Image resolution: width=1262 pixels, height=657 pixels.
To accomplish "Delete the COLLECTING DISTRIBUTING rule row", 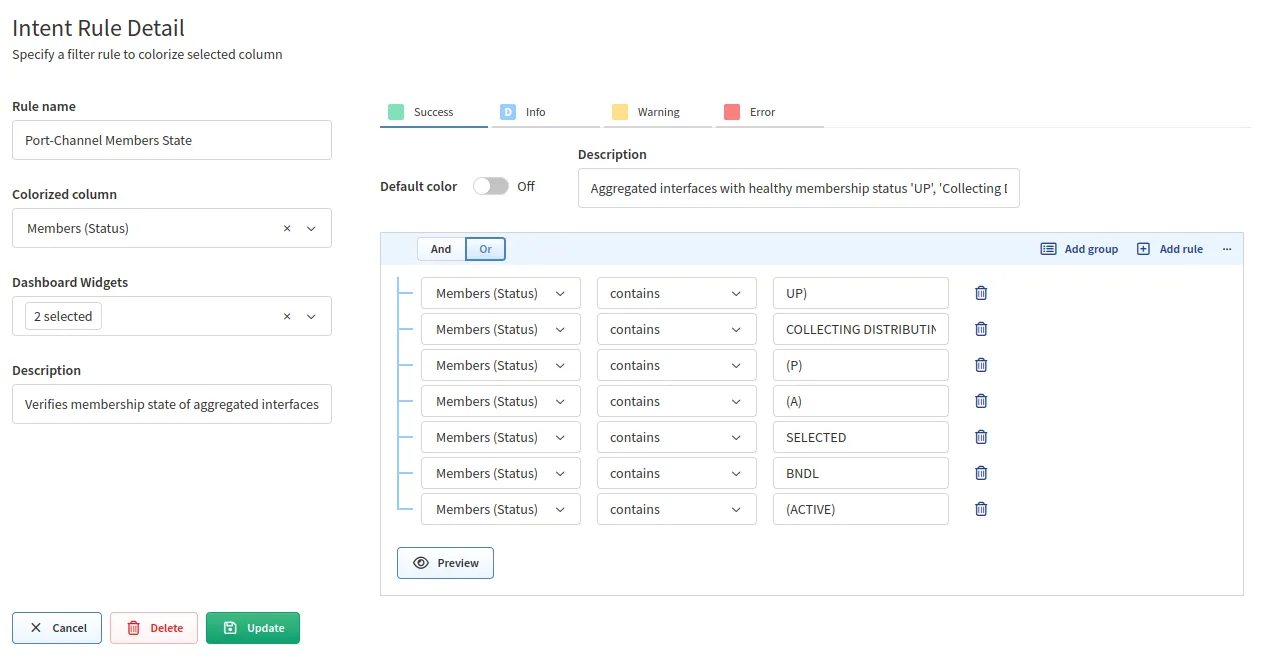I will pos(981,329).
